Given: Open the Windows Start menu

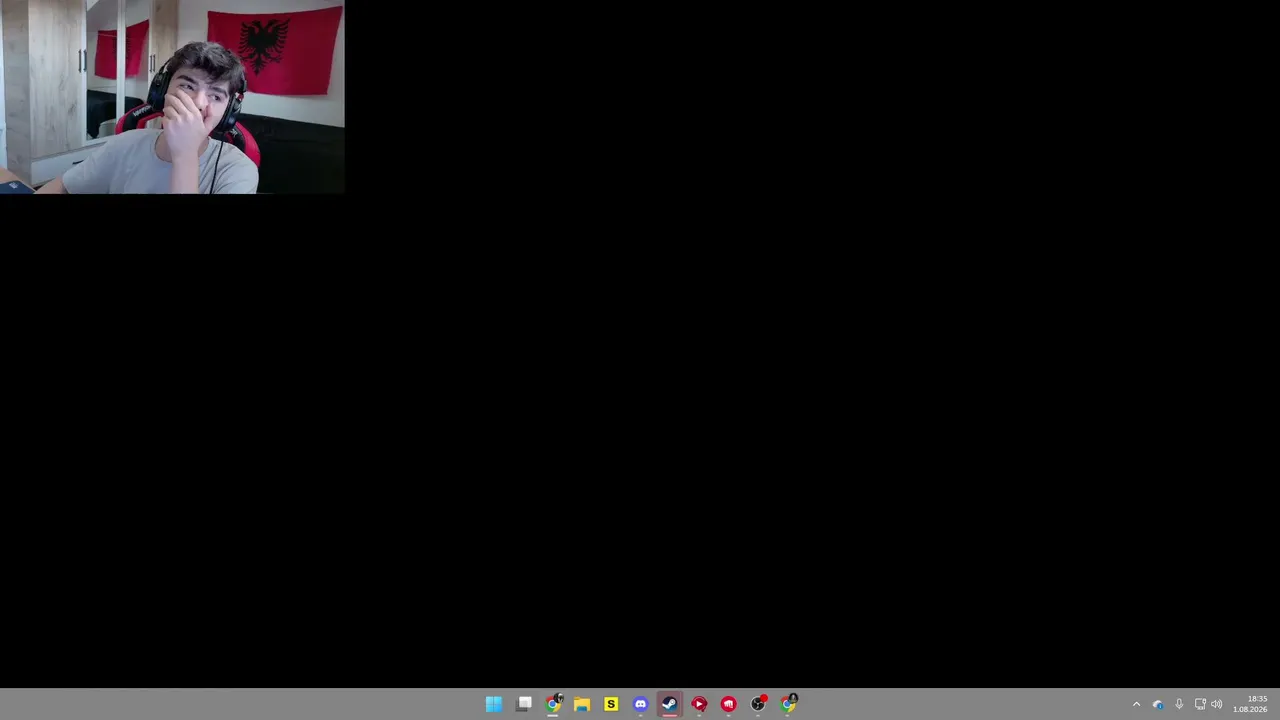Looking at the screenshot, I should pyautogui.click(x=494, y=704).
